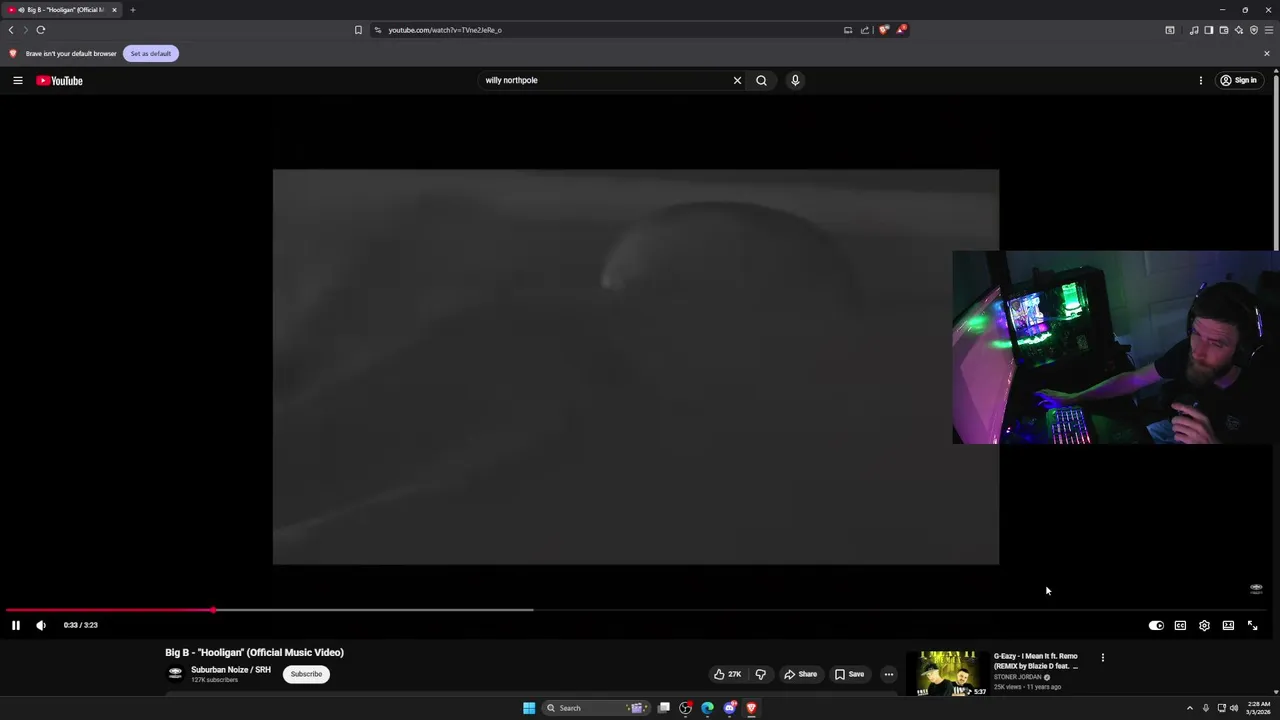
Task: Search with your voice microphone button
Action: (x=795, y=80)
